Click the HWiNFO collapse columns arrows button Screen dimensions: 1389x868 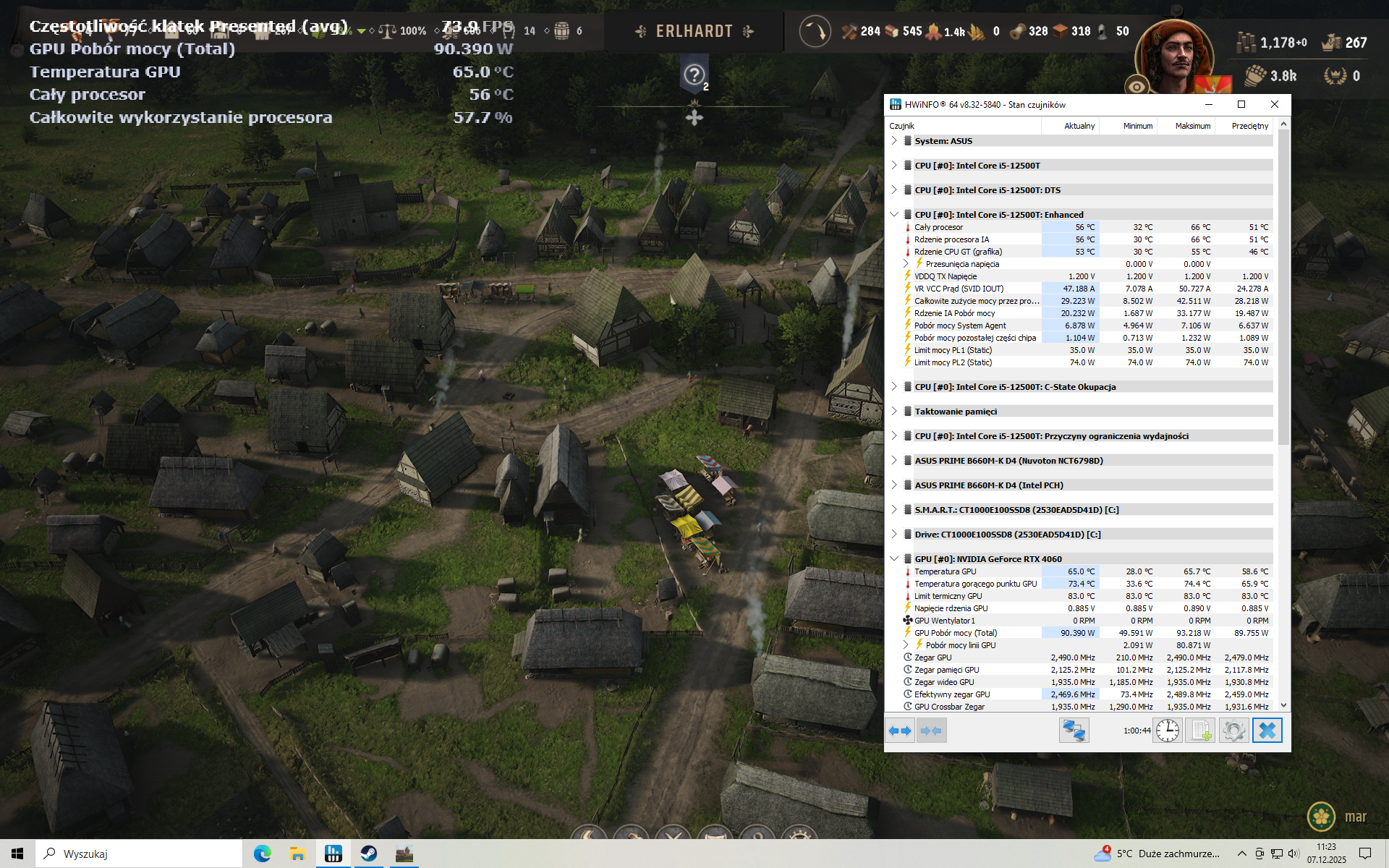(x=932, y=731)
